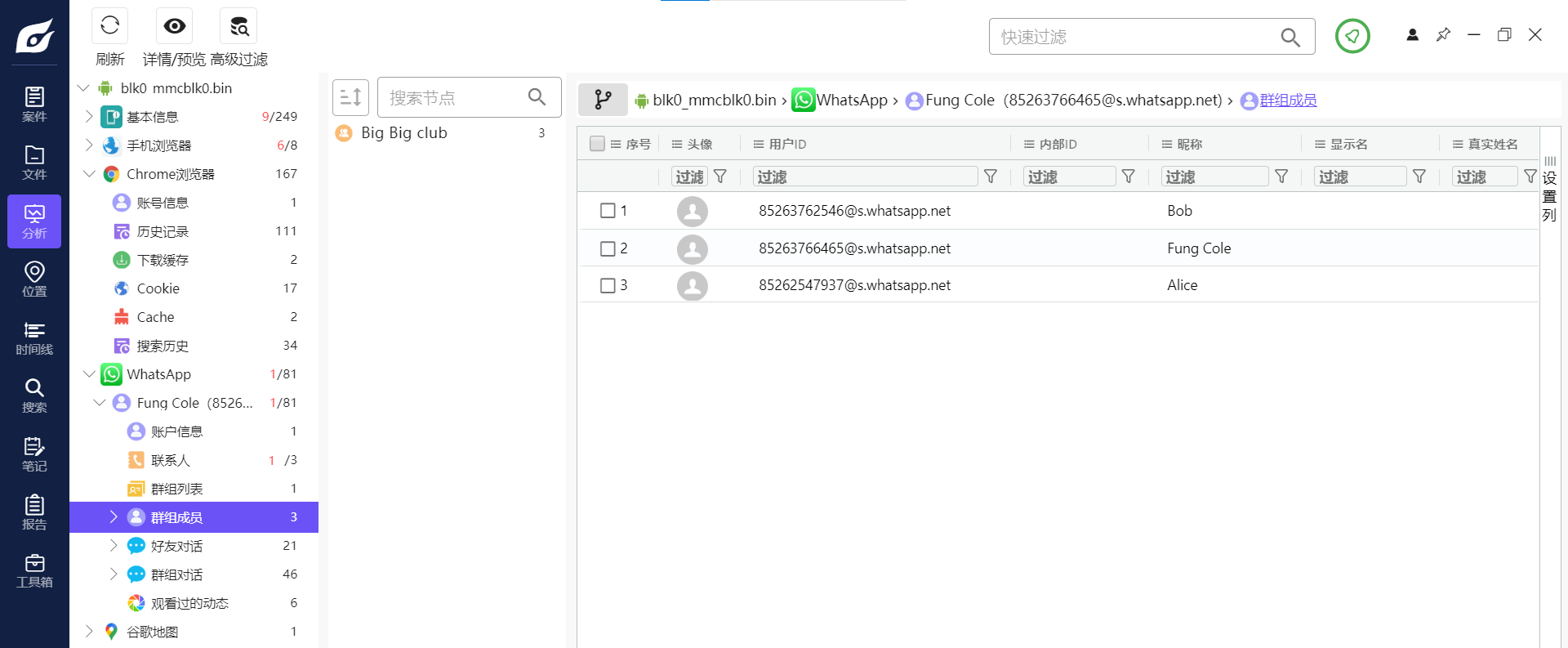Click the 群组成员 breadcrumb link
This screenshot has height=648, width=1568.
(x=1288, y=100)
